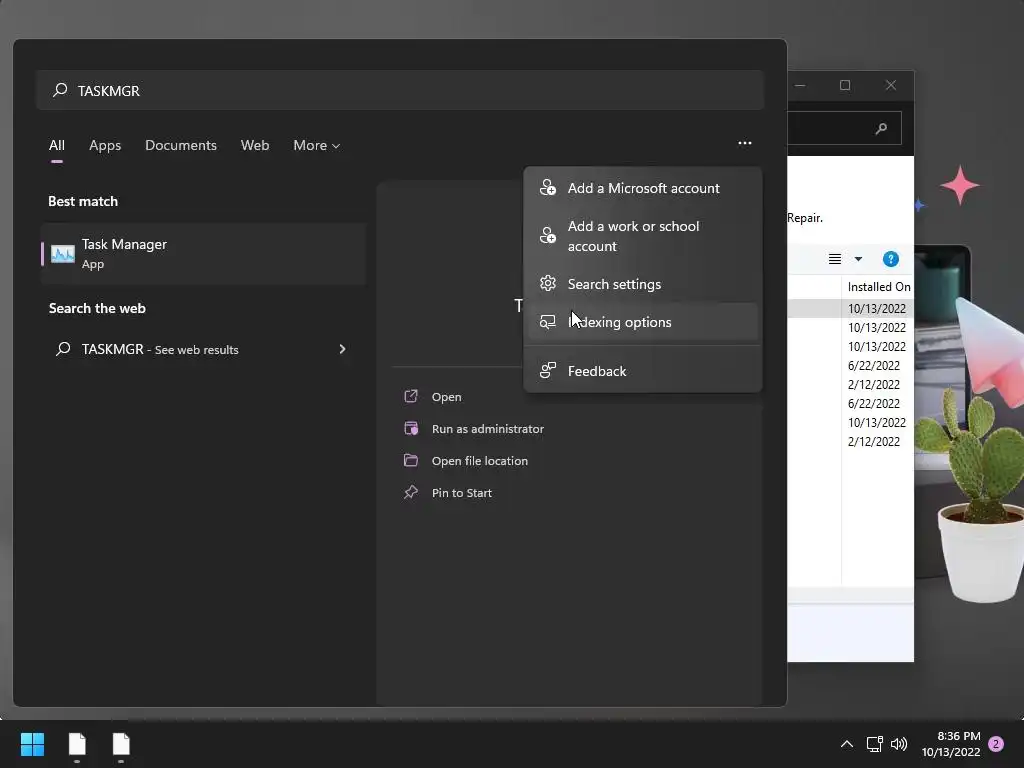Minimize the background window
The image size is (1024, 768).
tap(800, 86)
